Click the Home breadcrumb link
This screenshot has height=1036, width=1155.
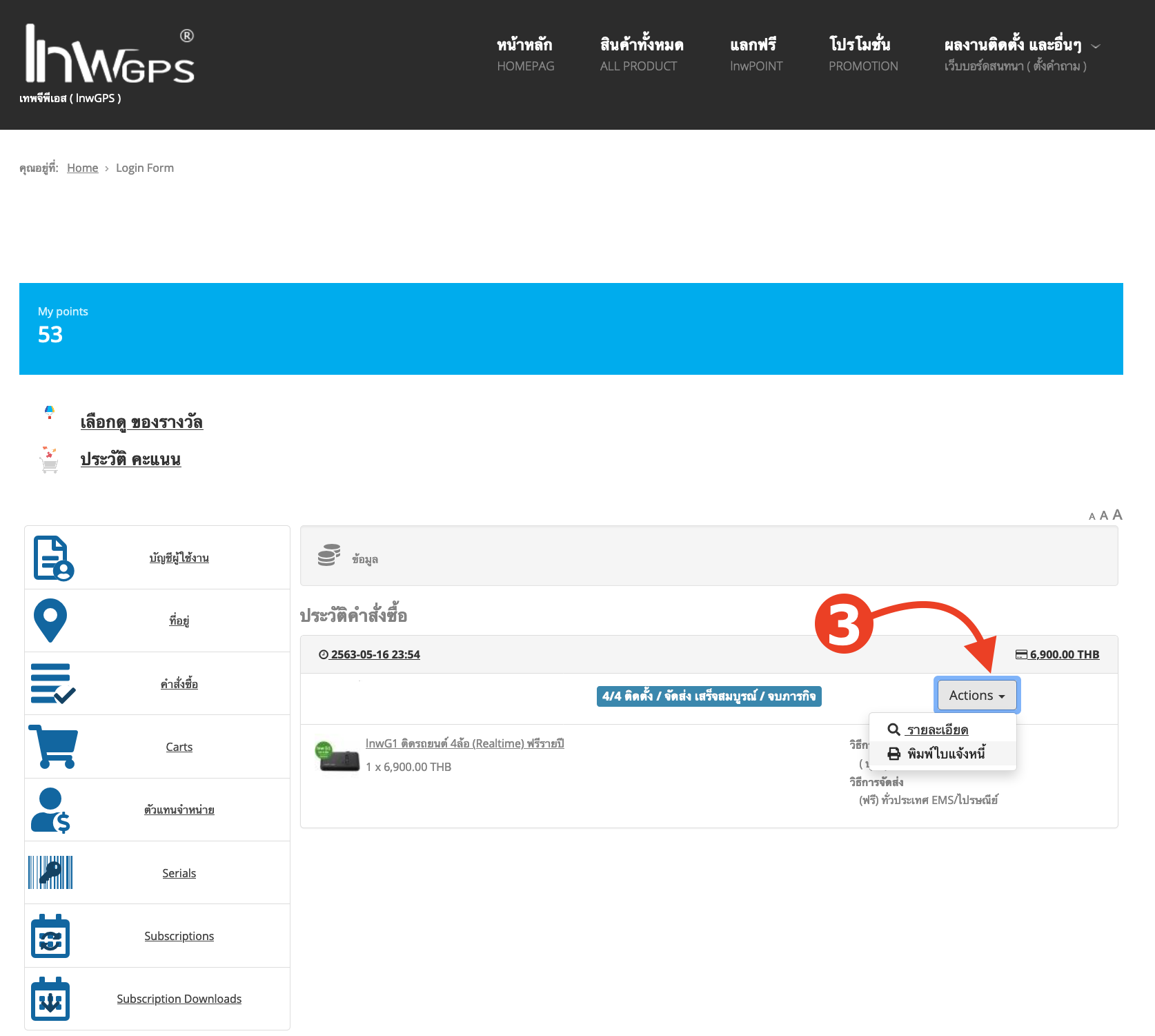(82, 168)
